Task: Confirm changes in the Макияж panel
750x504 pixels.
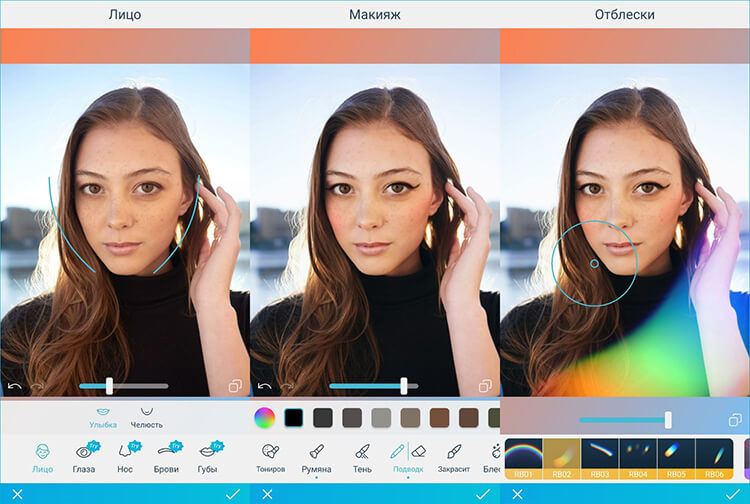Action: click(x=482, y=494)
